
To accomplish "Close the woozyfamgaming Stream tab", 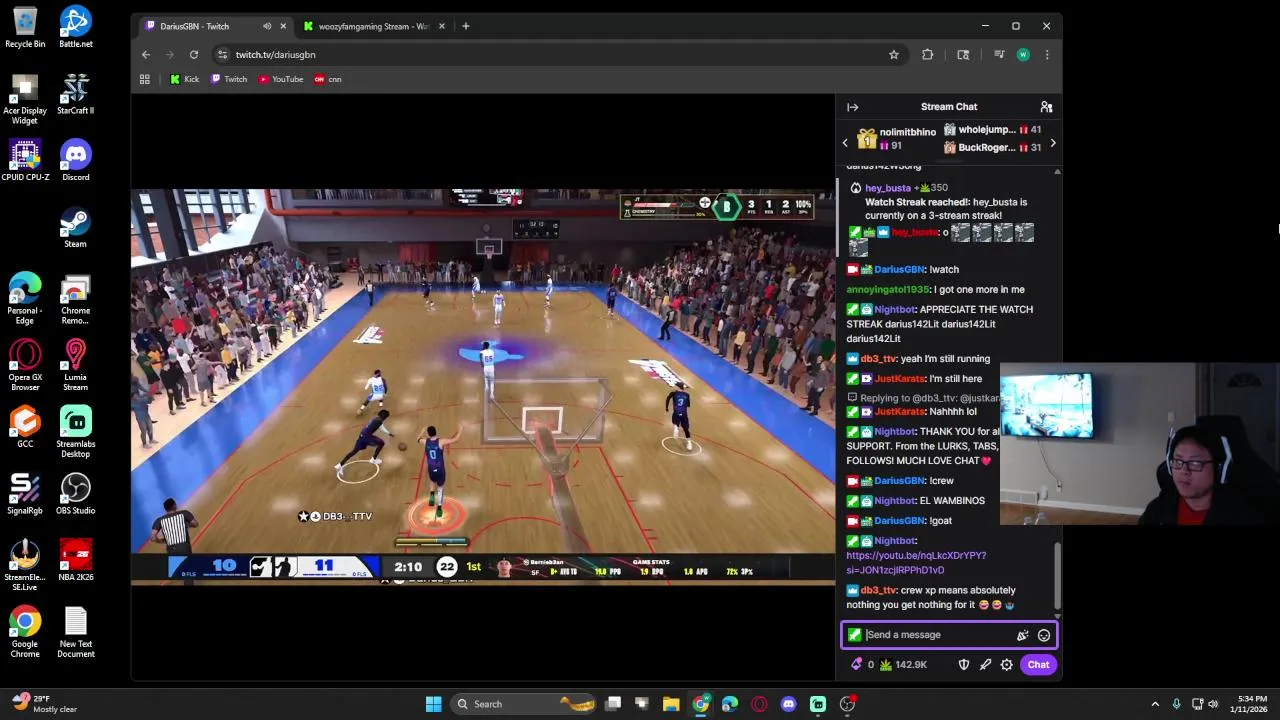I will click(x=441, y=26).
